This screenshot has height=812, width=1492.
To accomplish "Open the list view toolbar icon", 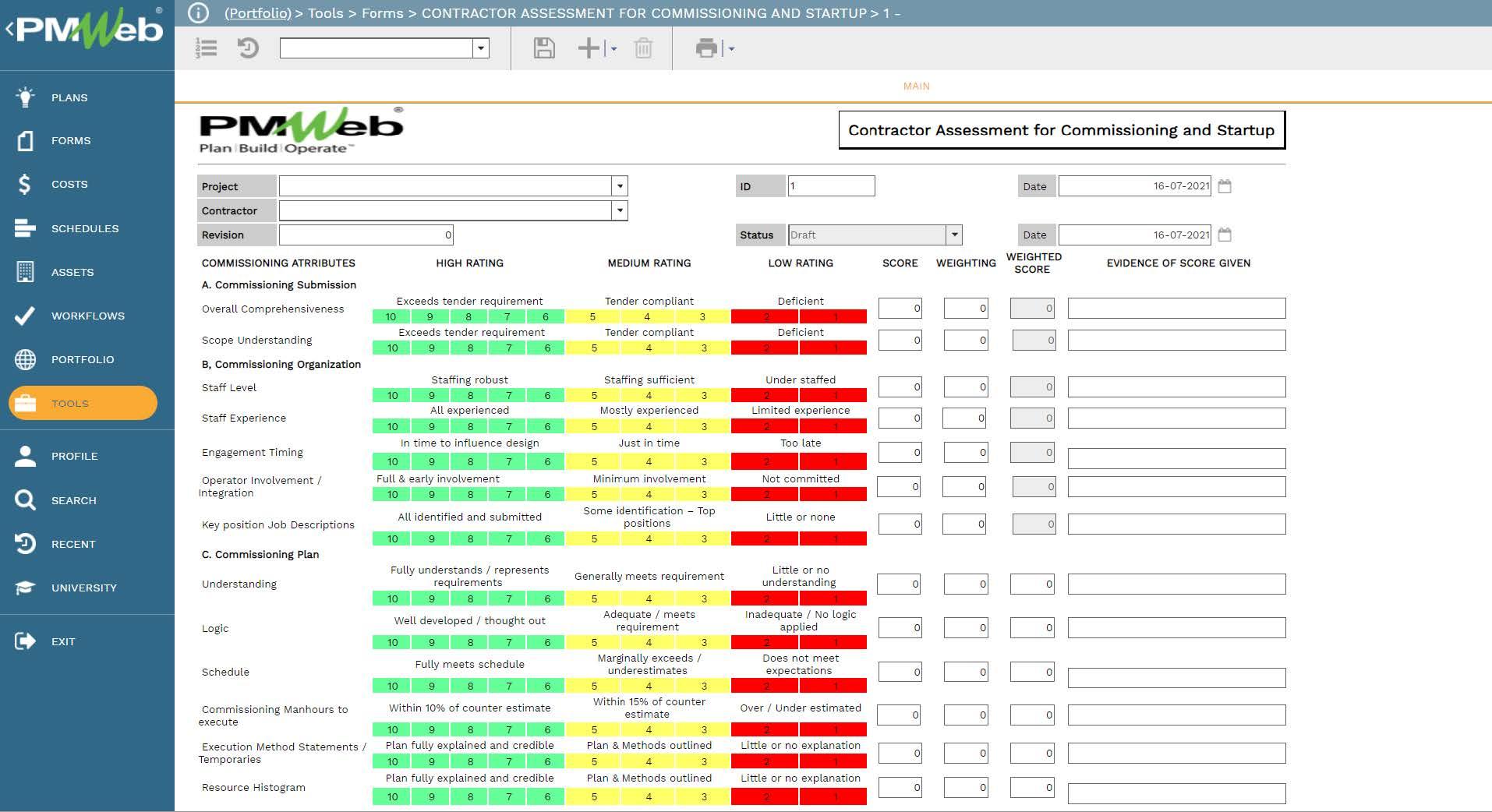I will coord(207,48).
